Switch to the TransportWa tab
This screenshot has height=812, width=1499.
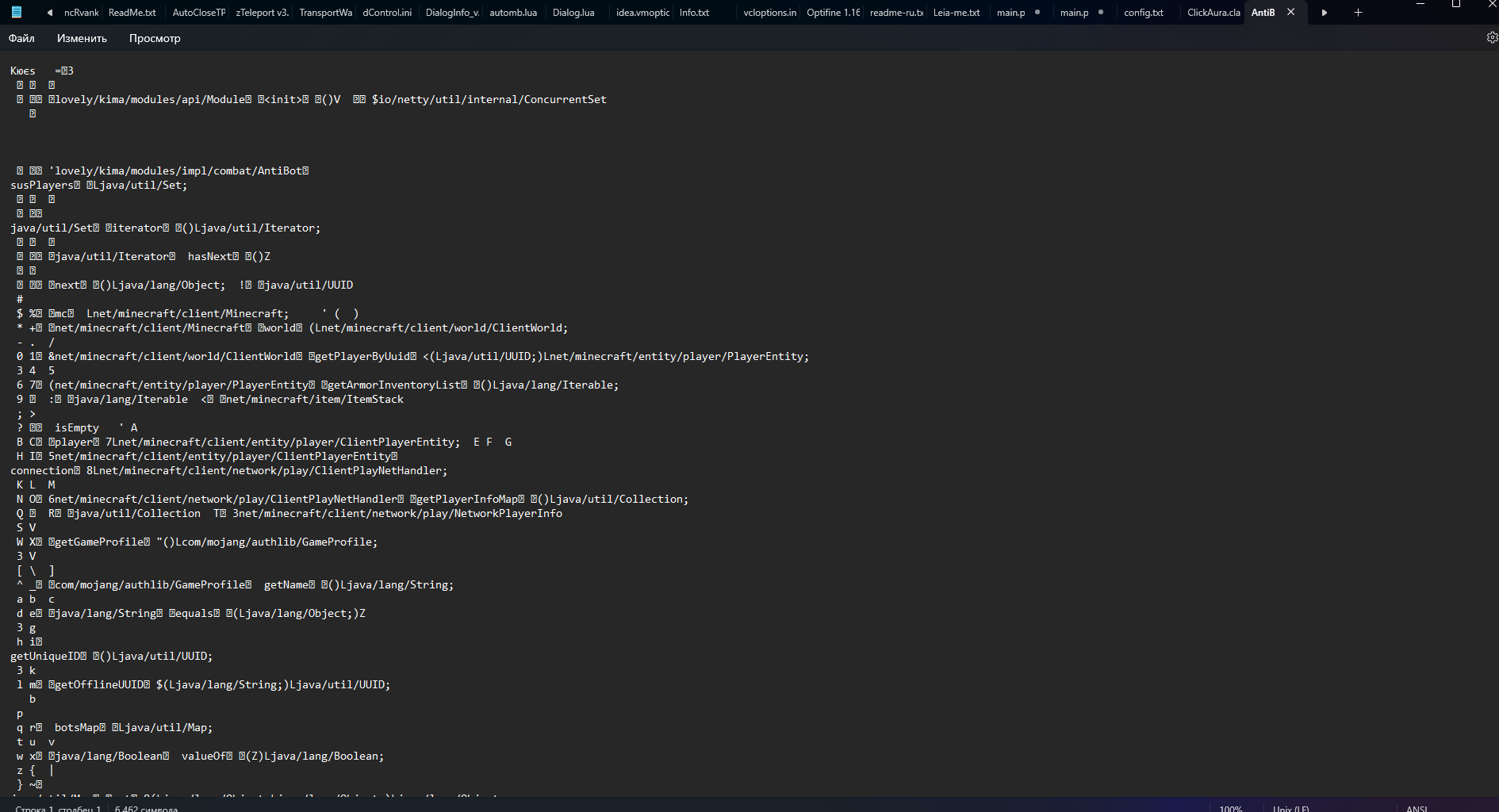click(x=325, y=13)
